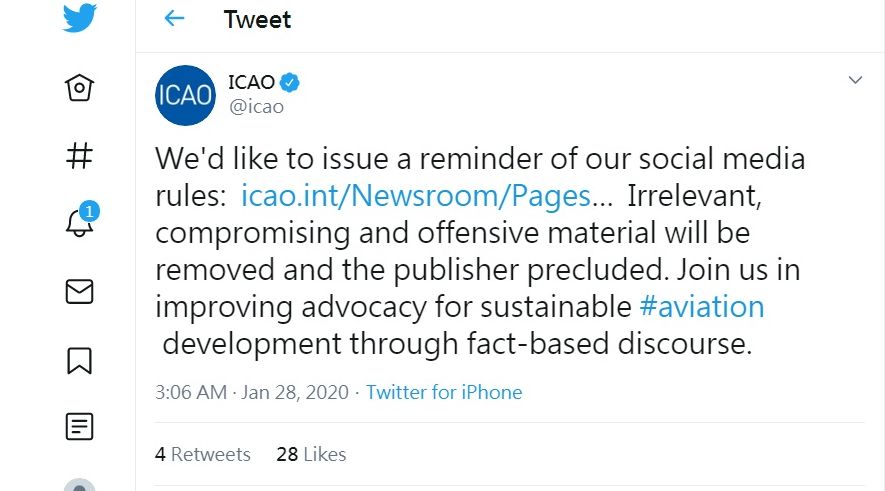Click the Twitter for iPhone link
Screen dimensions: 885x491
444,392
